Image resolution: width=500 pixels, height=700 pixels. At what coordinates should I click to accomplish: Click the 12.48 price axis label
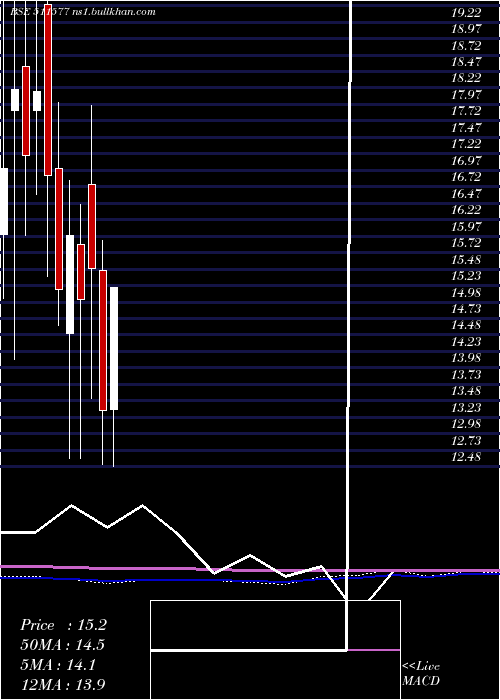466,457
